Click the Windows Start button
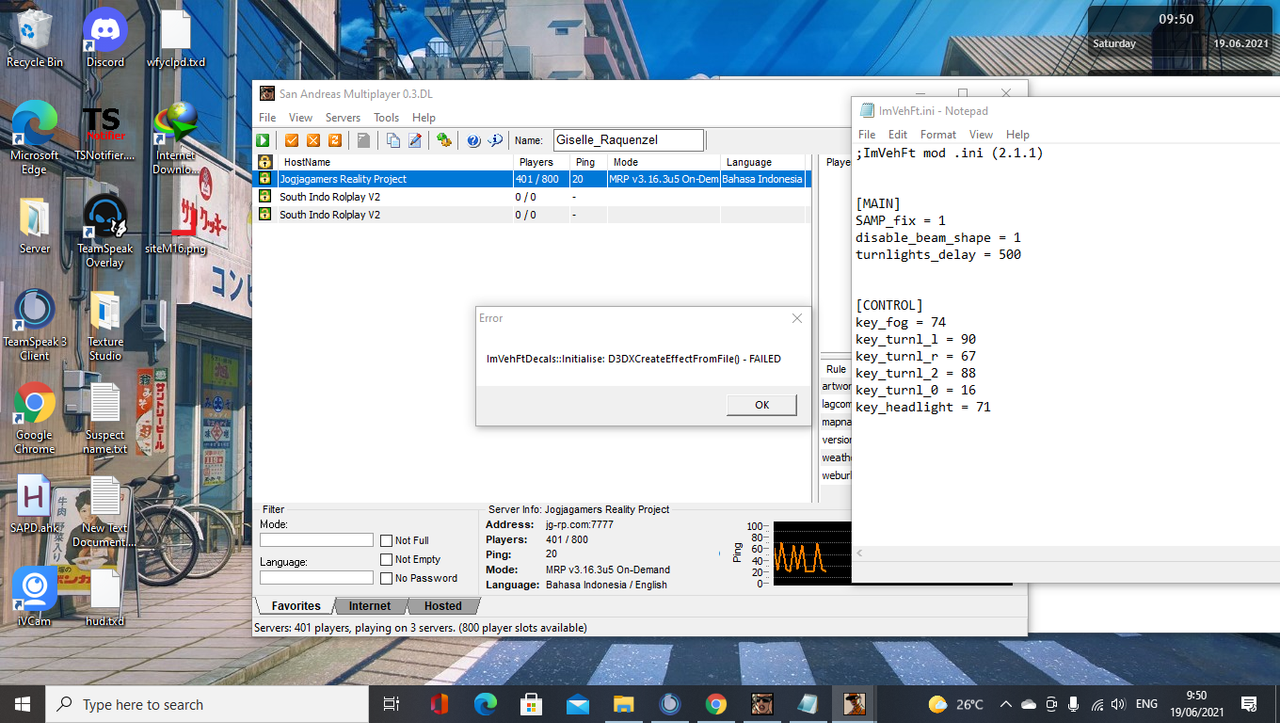The image size is (1280, 723). [23, 704]
